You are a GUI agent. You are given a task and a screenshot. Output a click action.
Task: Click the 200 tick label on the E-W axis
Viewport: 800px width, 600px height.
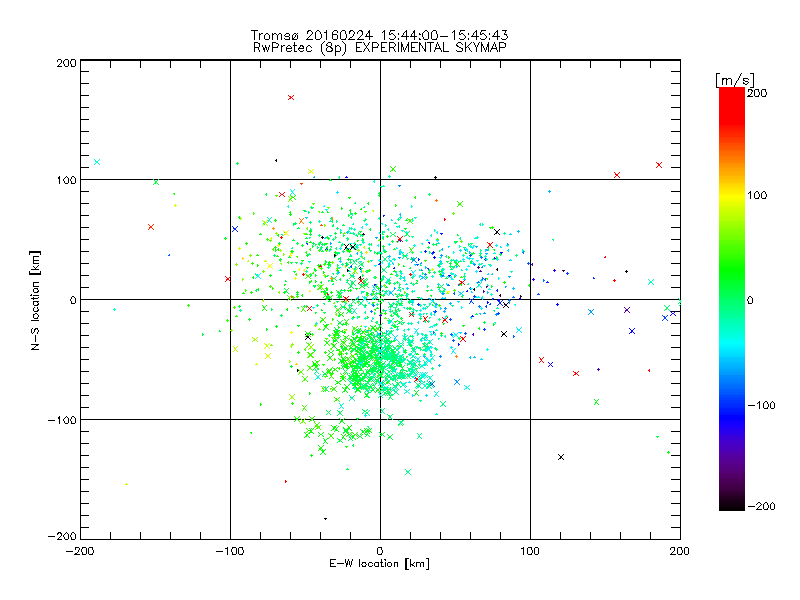click(680, 551)
